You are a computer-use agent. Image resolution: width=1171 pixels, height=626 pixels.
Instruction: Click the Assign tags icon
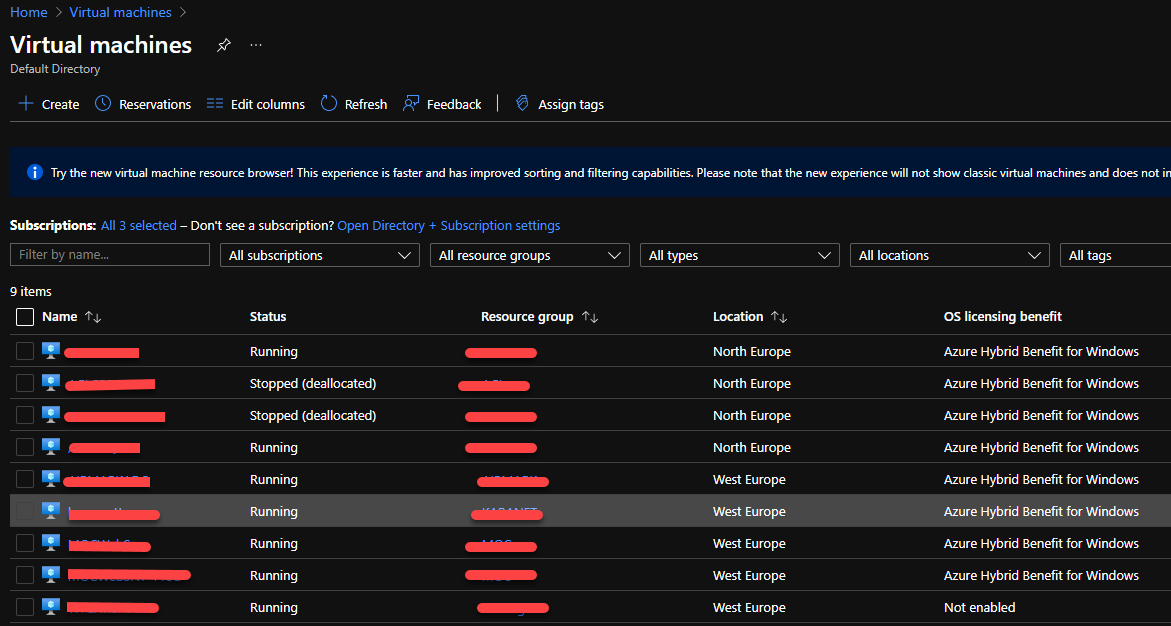[522, 104]
